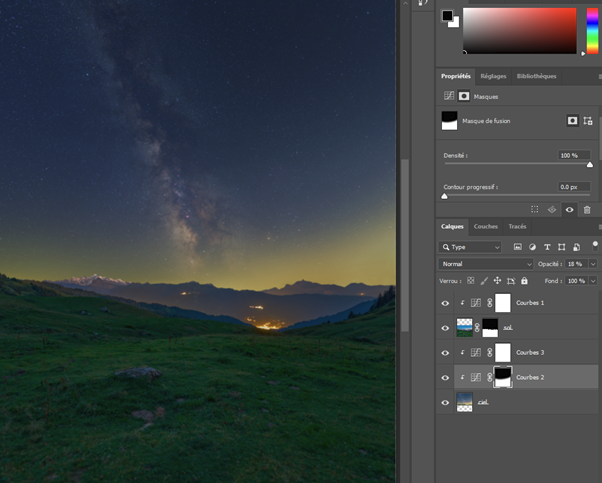Open the Tracés tab
The image size is (602, 483).
517,227
